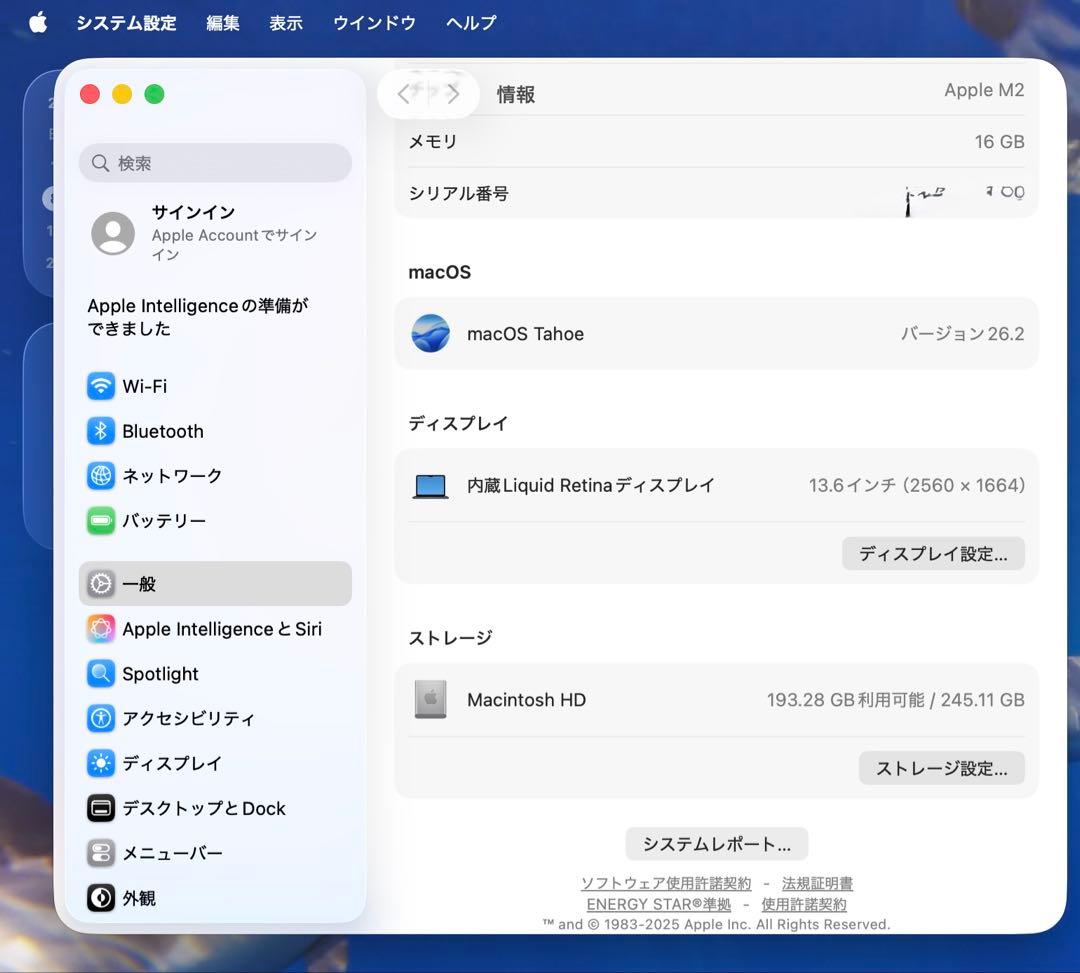Viewport: 1080px width, 973px height.
Task: Open the Apple menu
Action: [37, 22]
